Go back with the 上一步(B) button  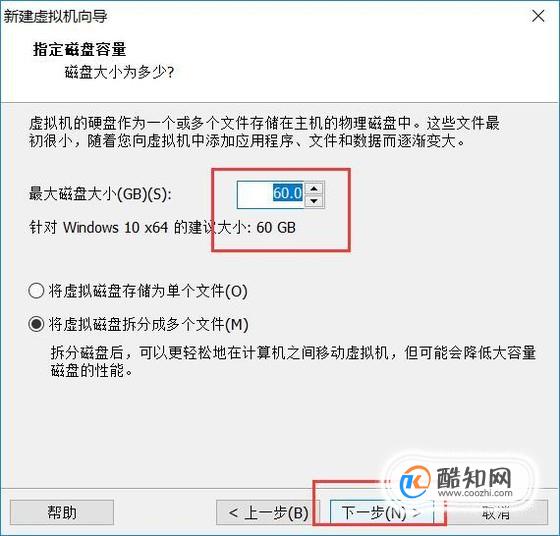coord(268,512)
